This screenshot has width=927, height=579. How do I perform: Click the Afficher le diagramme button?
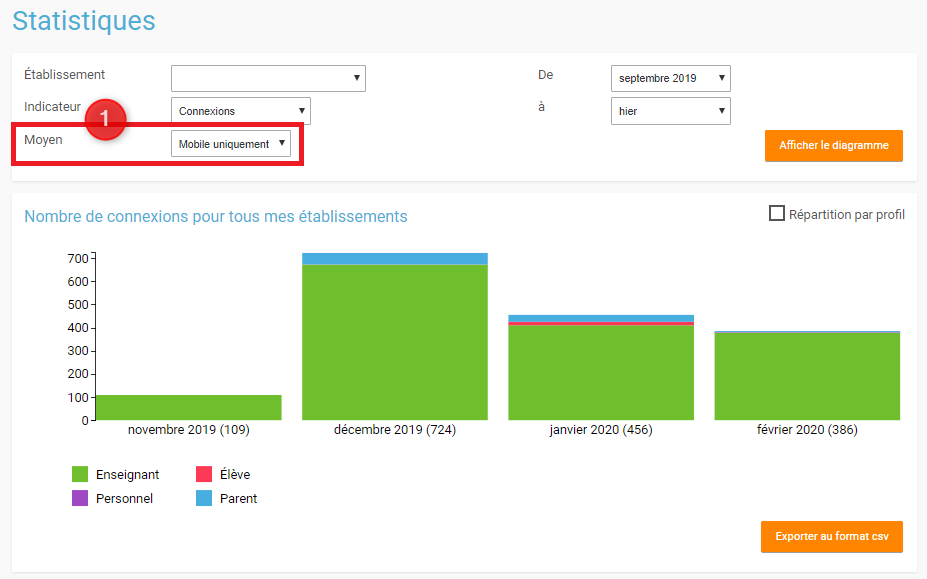(833, 145)
